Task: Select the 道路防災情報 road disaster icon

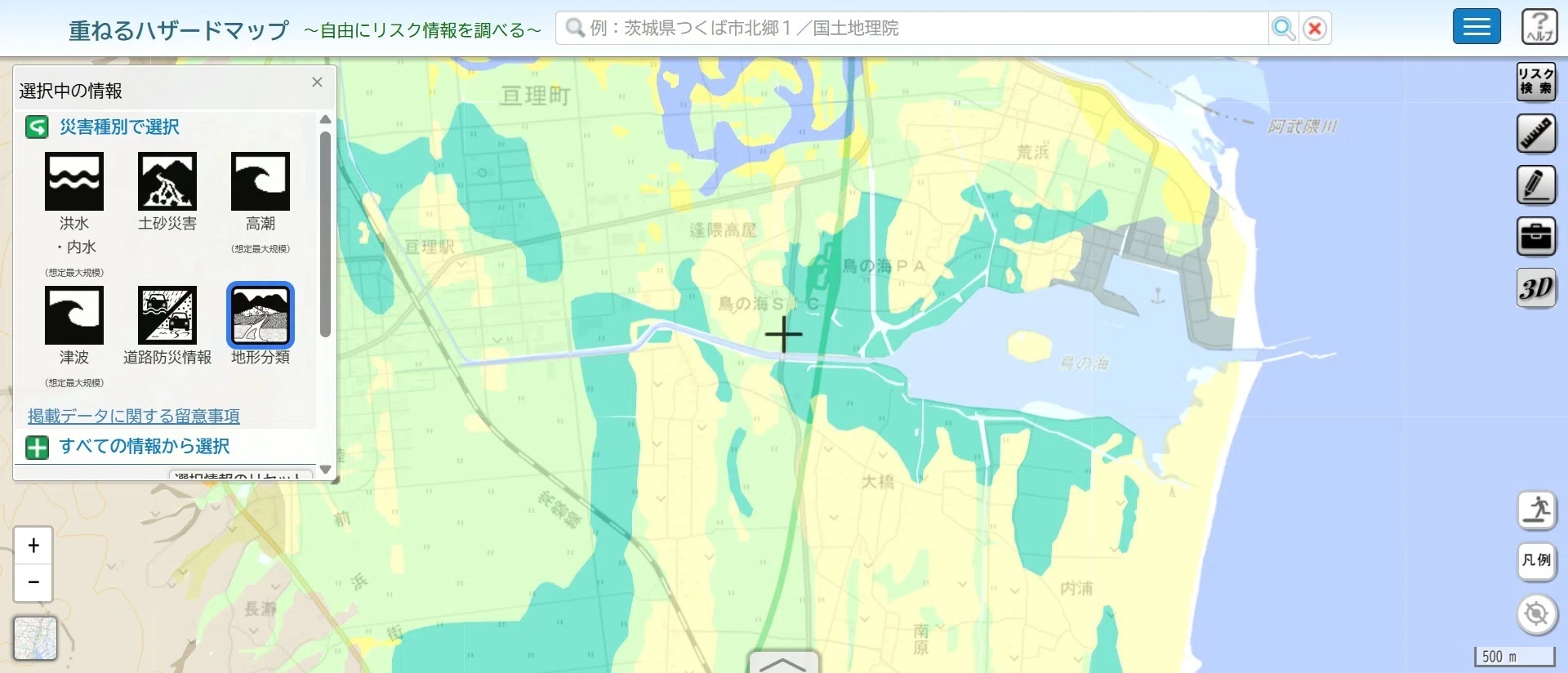Action: 167,315
